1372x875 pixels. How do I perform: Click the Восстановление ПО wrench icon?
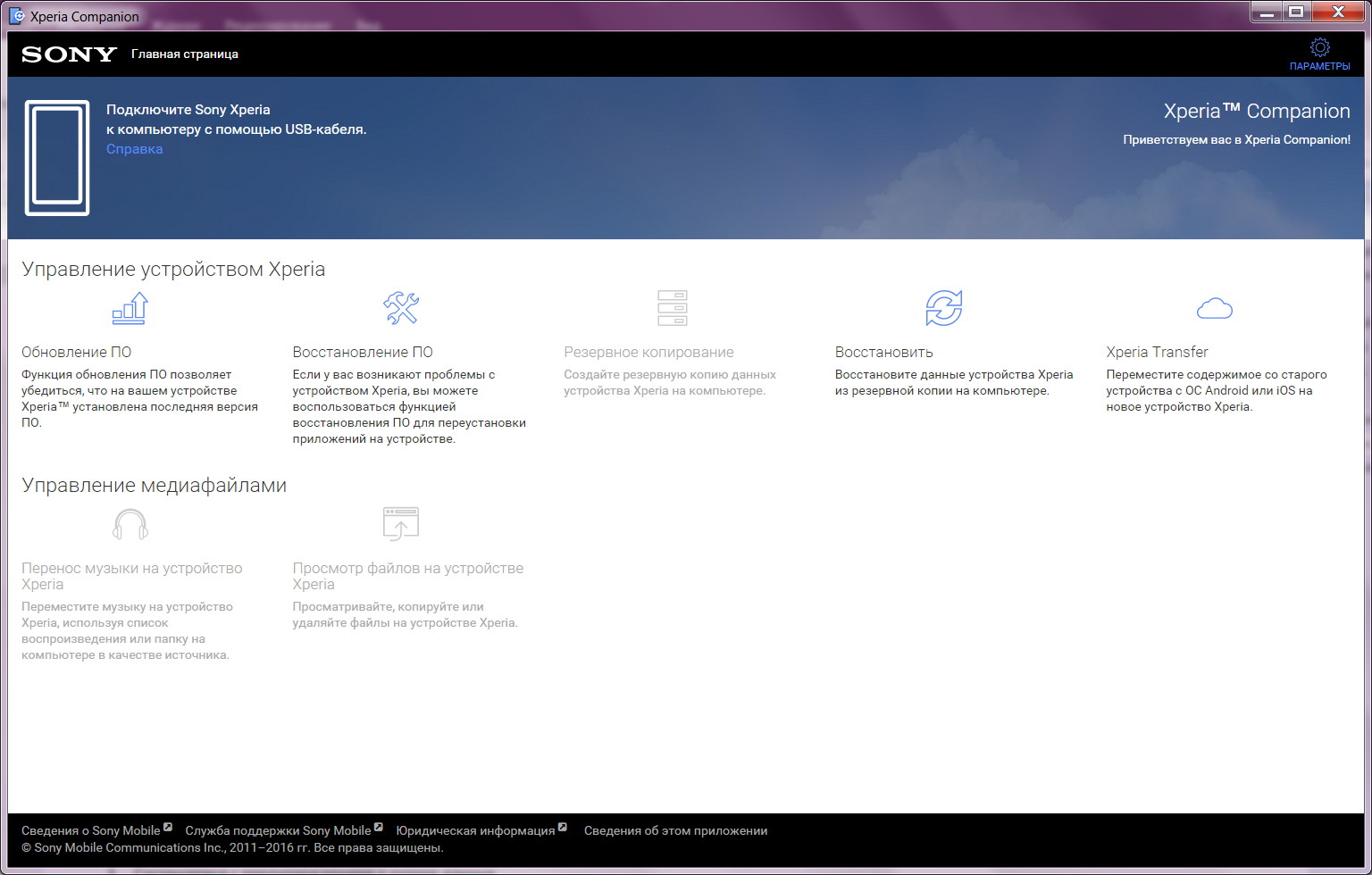(401, 308)
